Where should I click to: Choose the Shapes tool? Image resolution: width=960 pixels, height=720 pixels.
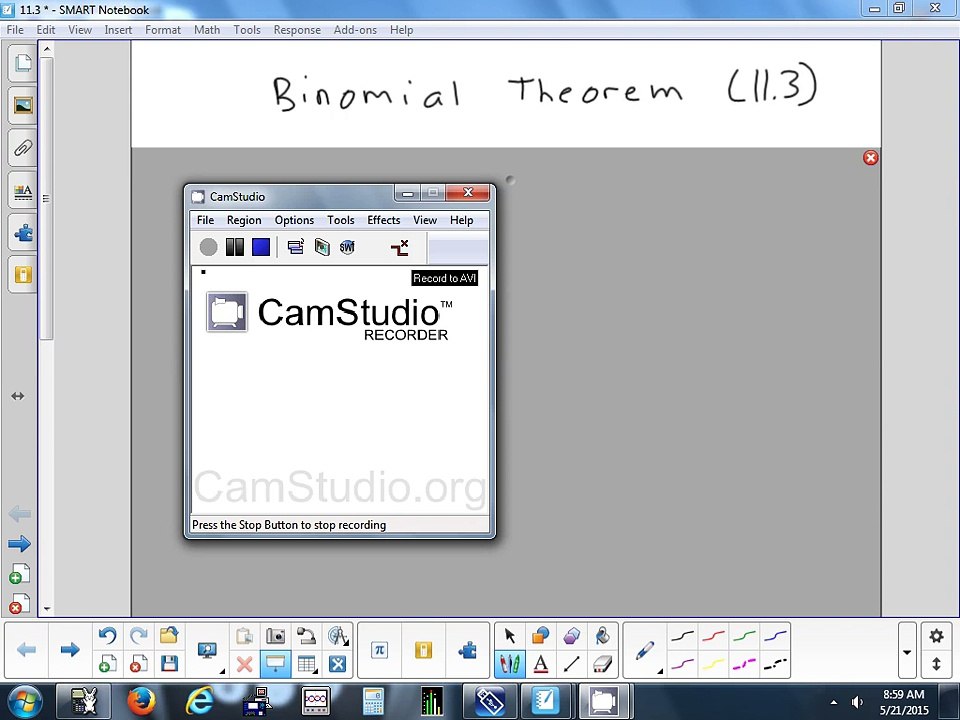tap(541, 636)
